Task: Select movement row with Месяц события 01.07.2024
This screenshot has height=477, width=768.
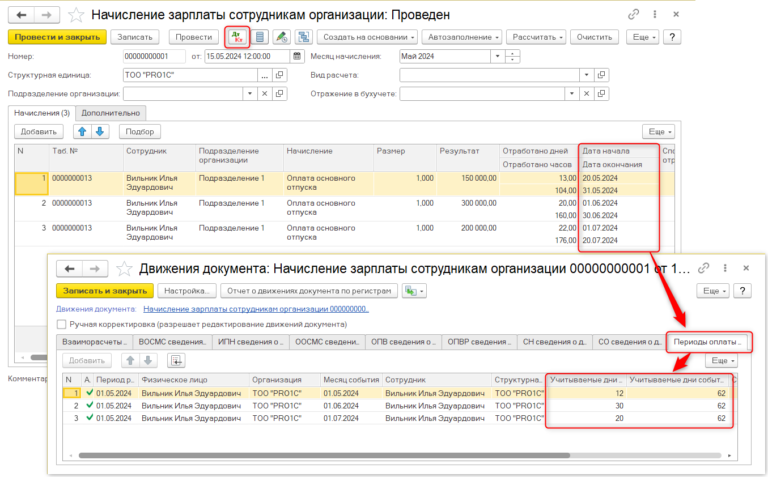Action: coord(399,418)
